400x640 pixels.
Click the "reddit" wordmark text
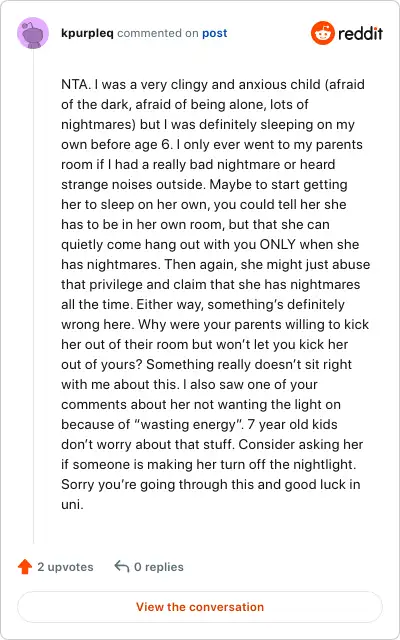click(360, 33)
